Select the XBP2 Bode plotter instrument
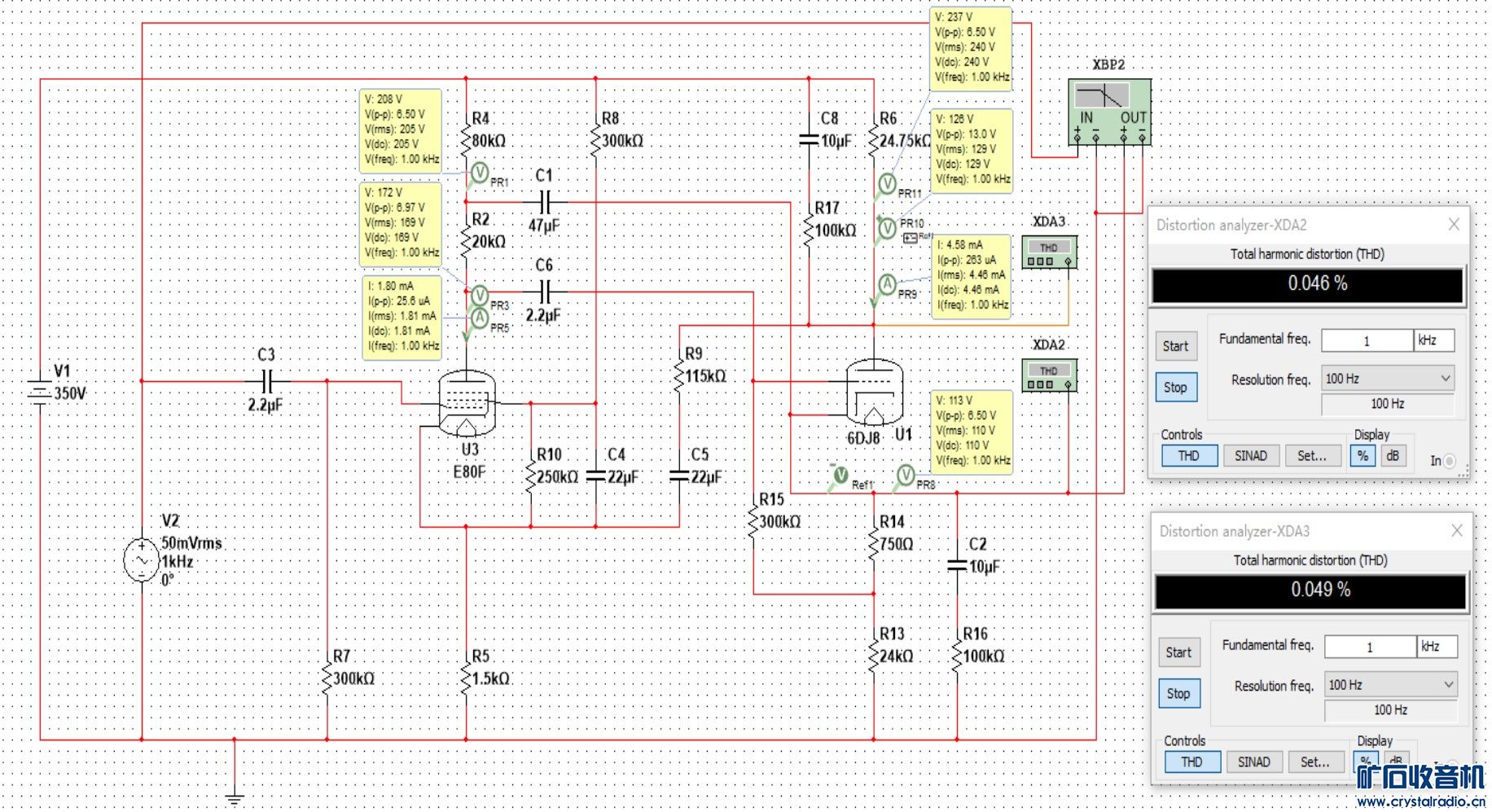 pyautogui.click(x=1109, y=112)
